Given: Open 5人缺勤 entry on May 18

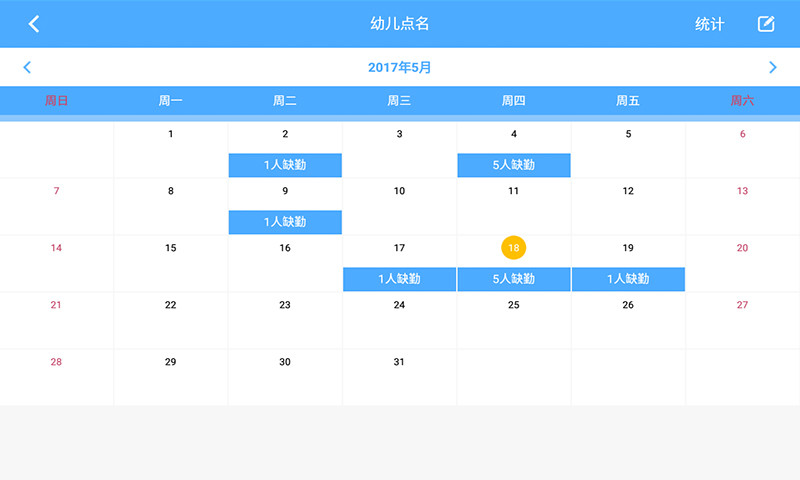Looking at the screenshot, I should [x=514, y=279].
